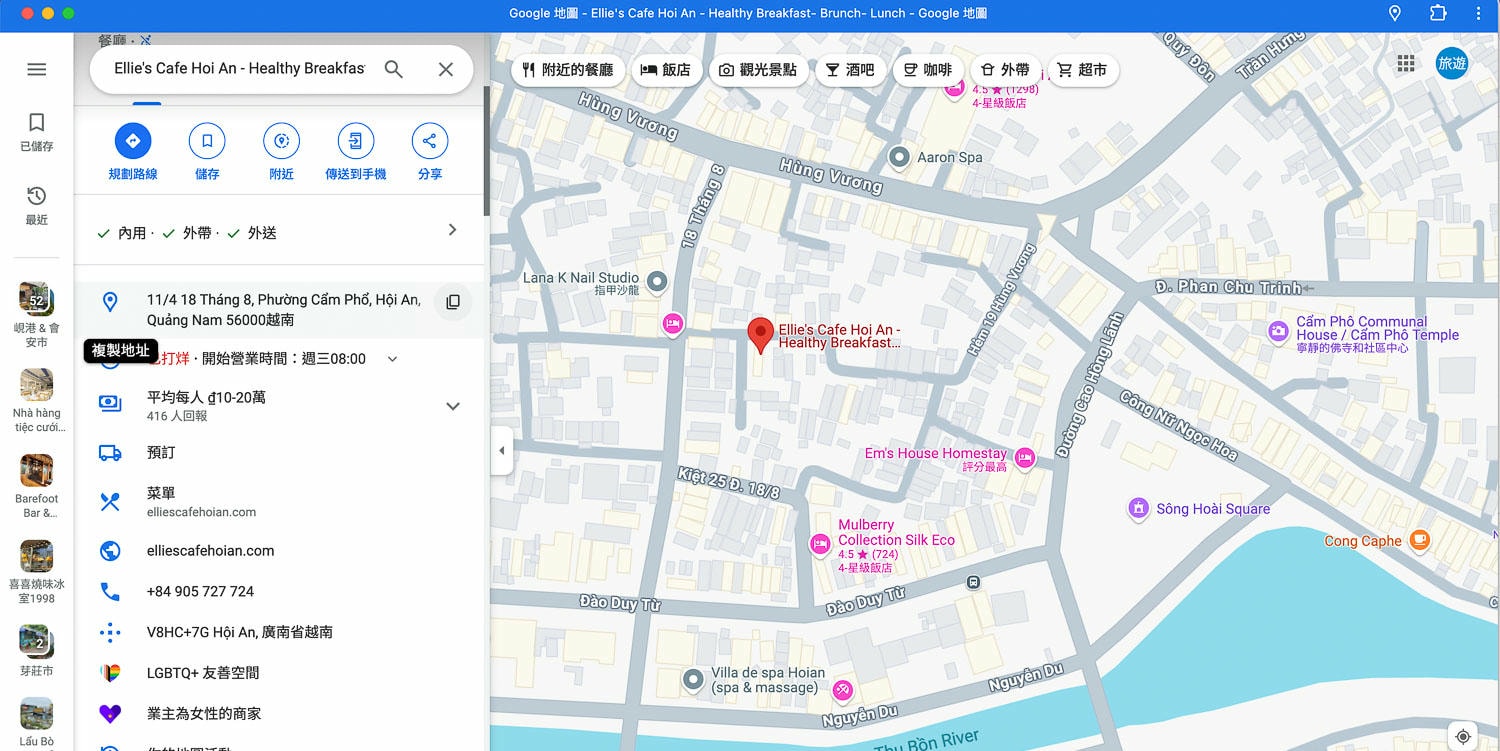Click the search magnifier icon
Screen dimensions: 1500x751
[x=394, y=69]
